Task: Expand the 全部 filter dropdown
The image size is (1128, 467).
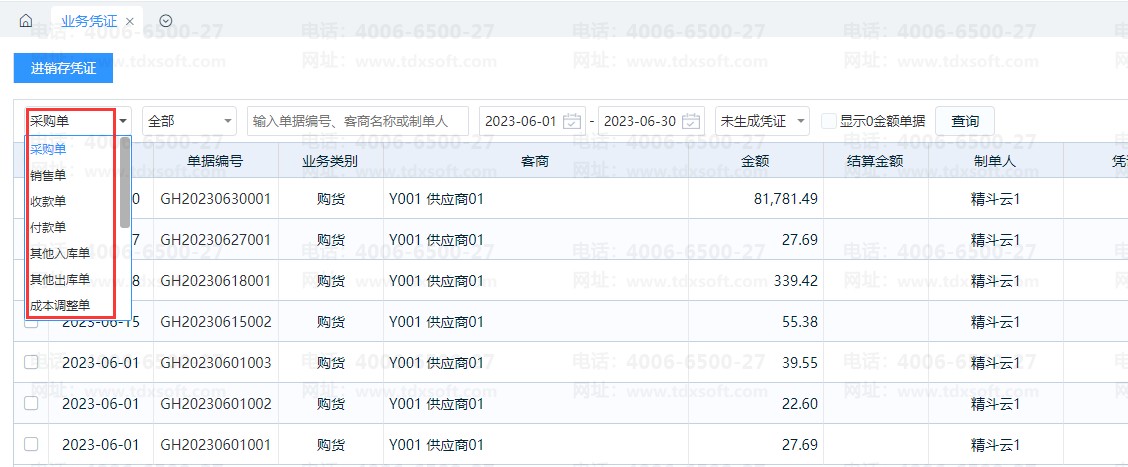Action: (190, 121)
